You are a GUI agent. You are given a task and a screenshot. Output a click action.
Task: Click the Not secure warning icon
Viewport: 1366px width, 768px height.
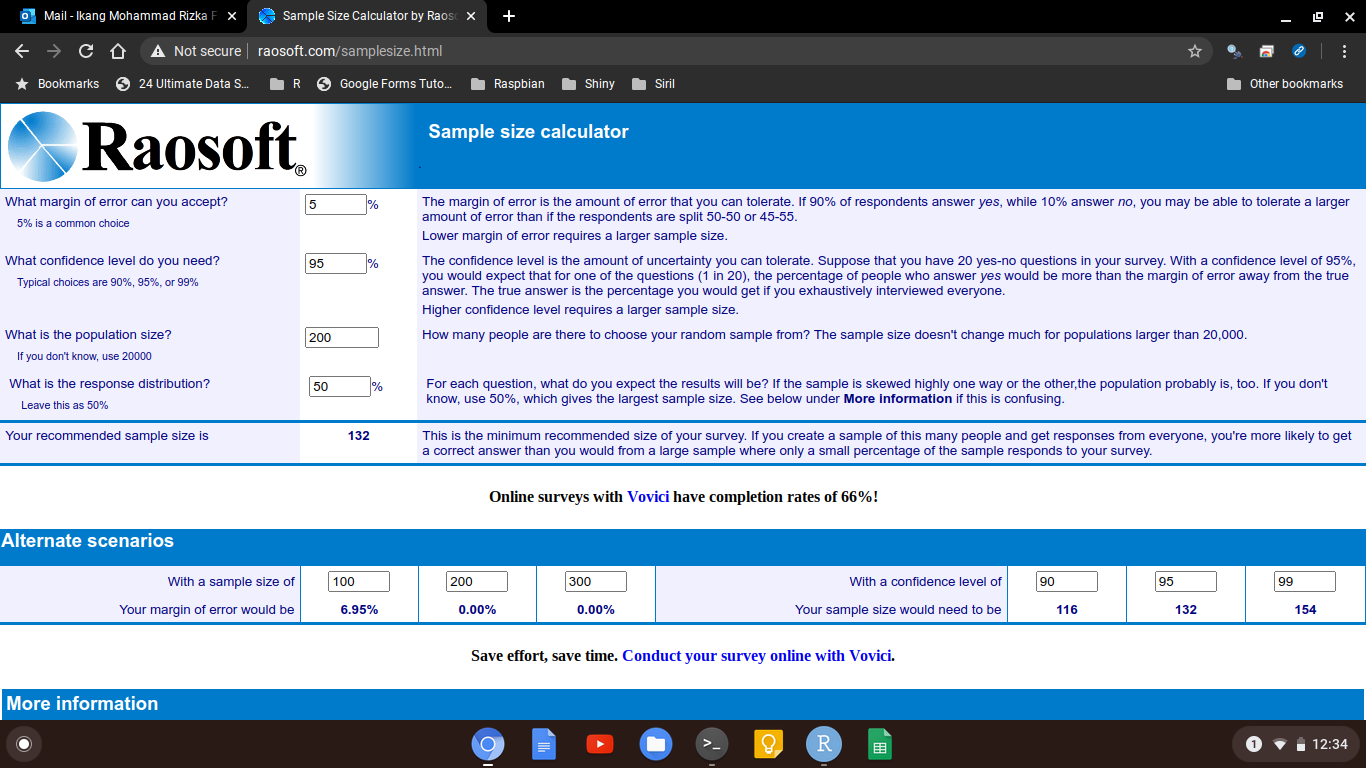coord(157,51)
